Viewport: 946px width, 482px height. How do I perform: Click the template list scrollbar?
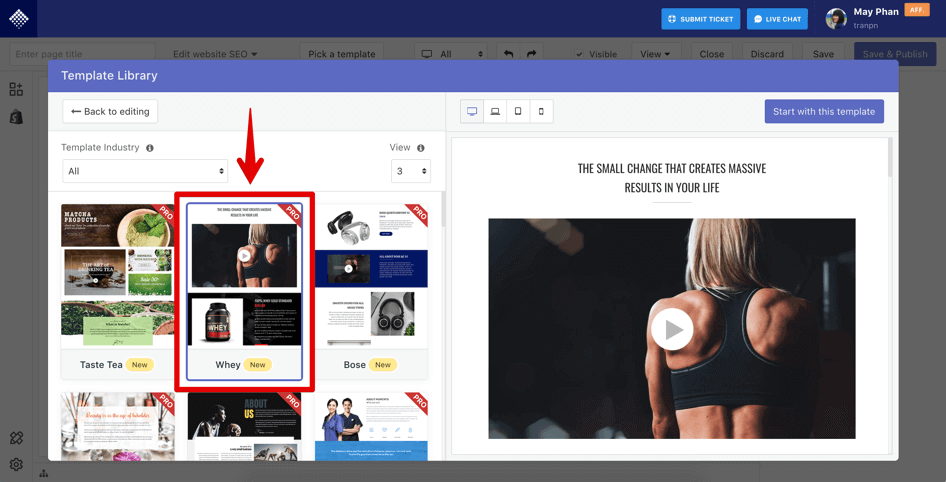(442, 209)
